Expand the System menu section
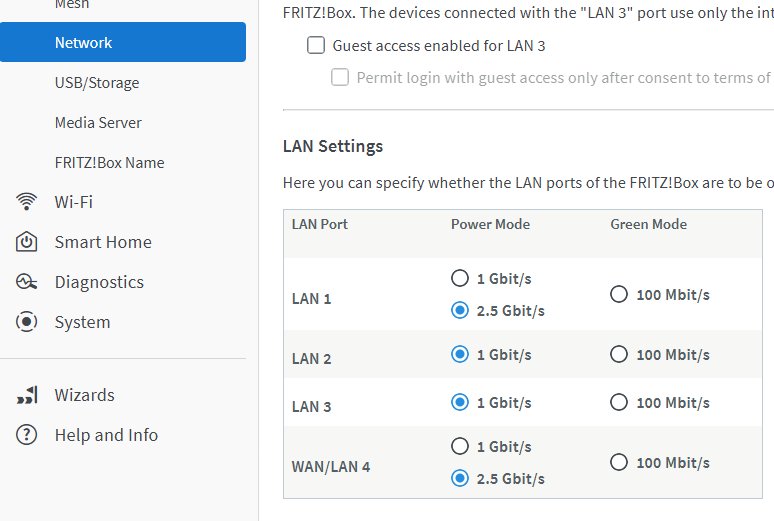 point(82,322)
